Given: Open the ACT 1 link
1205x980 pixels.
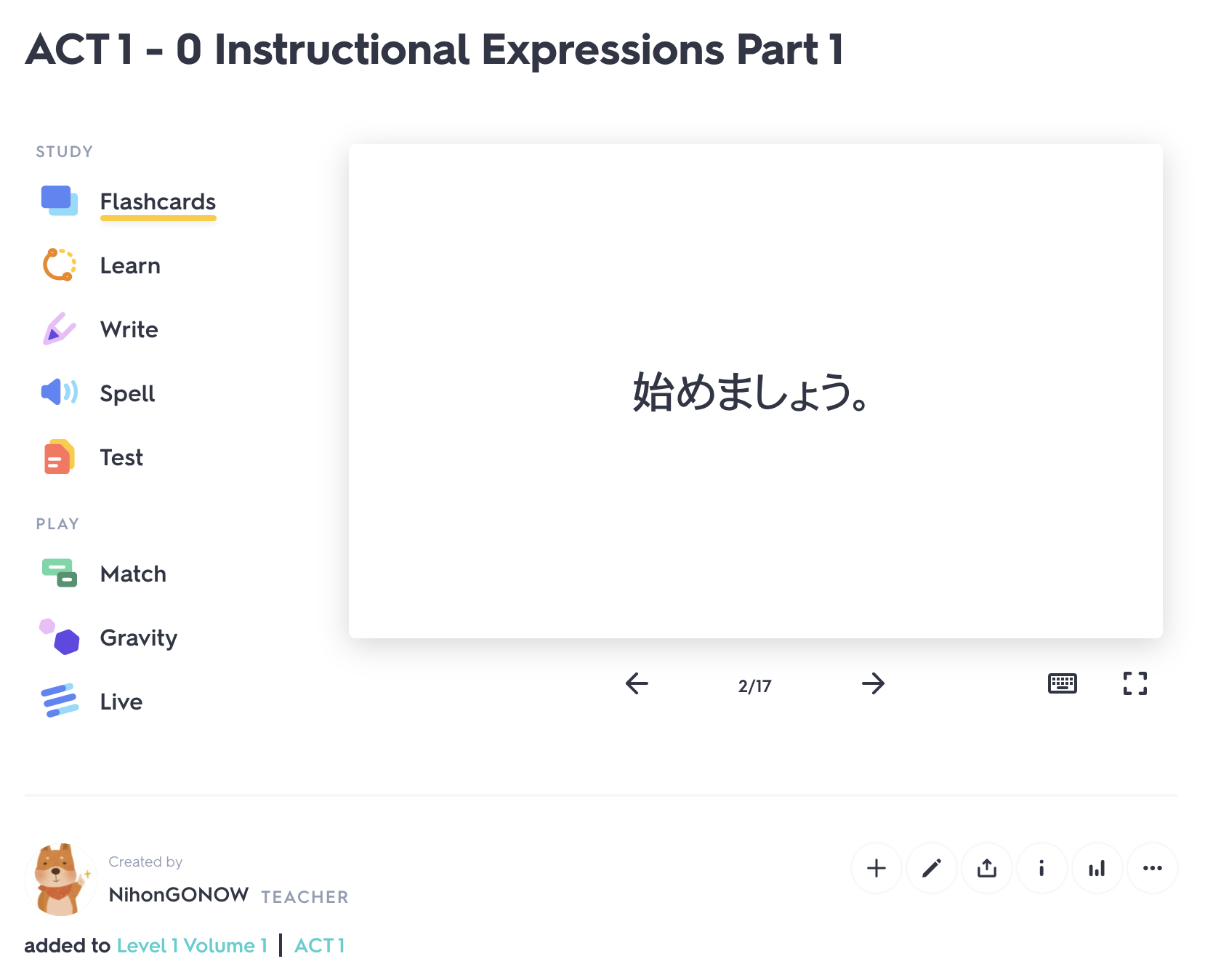Looking at the screenshot, I should click(320, 945).
